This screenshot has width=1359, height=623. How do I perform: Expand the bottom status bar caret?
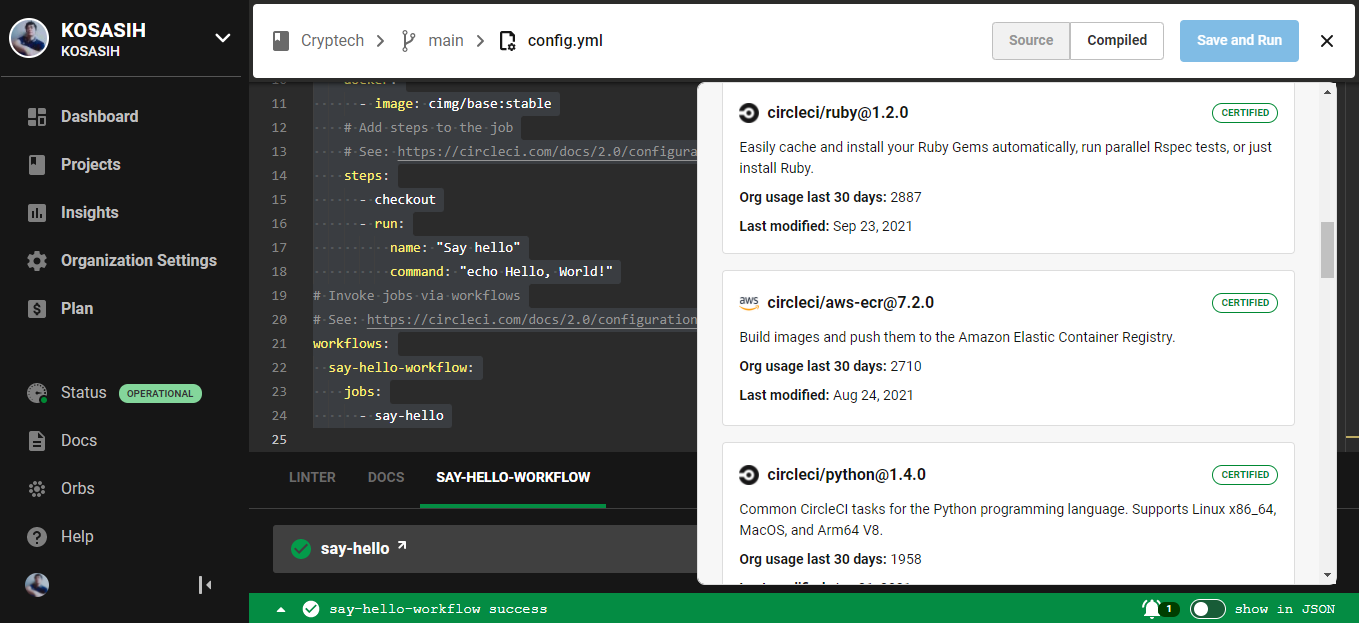click(x=281, y=609)
